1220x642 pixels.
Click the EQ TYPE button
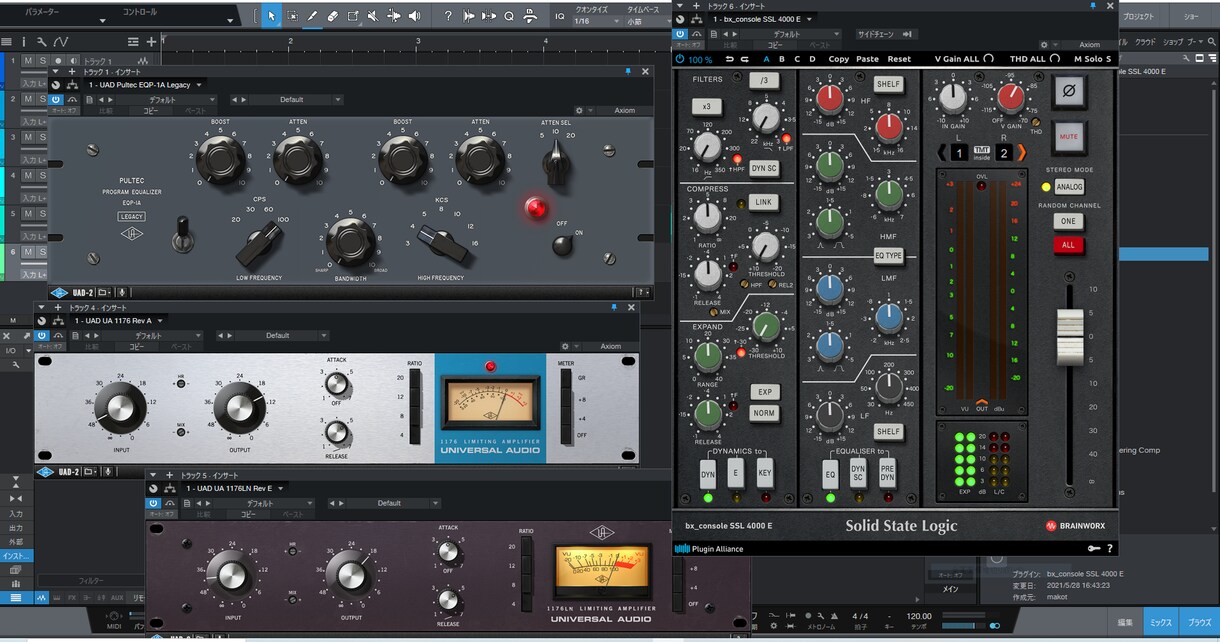[x=888, y=256]
